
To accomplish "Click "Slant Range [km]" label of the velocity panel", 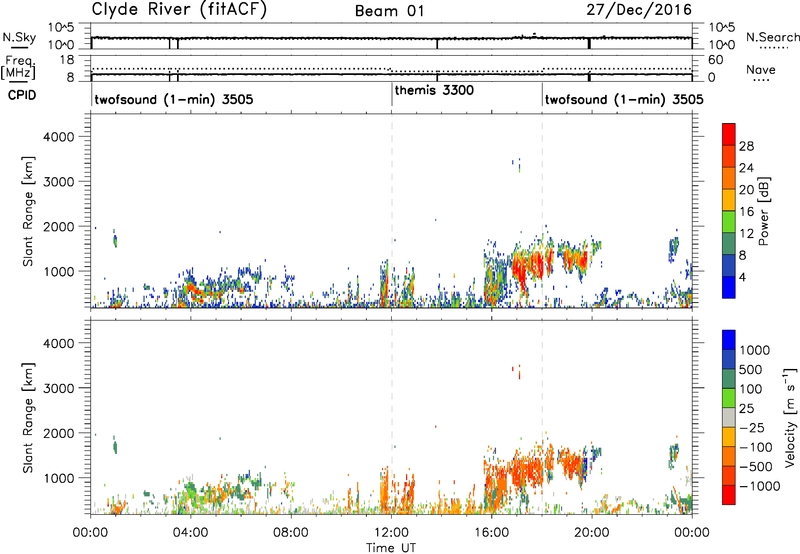I will [28, 418].
